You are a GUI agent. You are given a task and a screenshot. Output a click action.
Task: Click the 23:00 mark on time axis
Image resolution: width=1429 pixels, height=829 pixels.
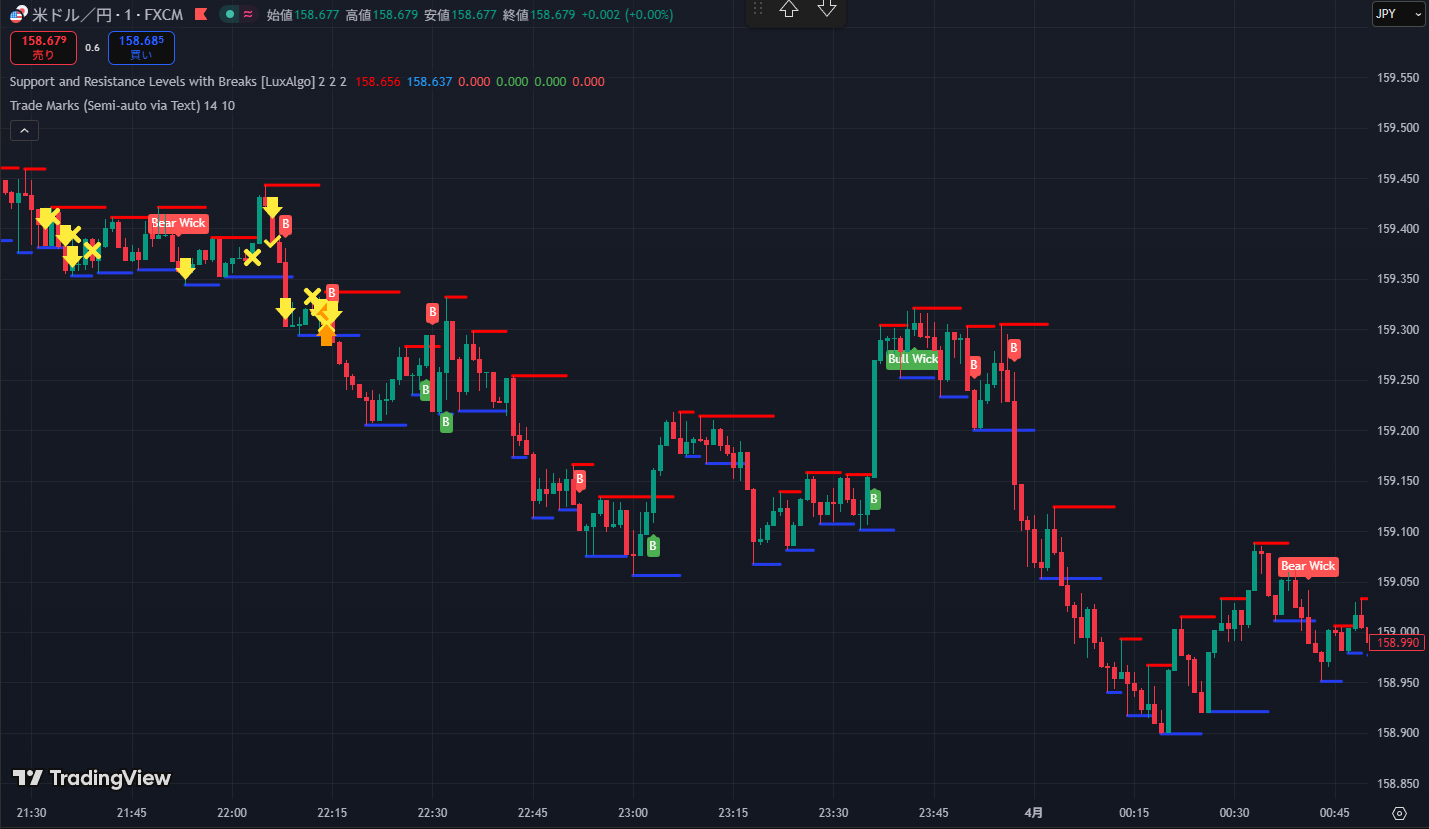633,813
